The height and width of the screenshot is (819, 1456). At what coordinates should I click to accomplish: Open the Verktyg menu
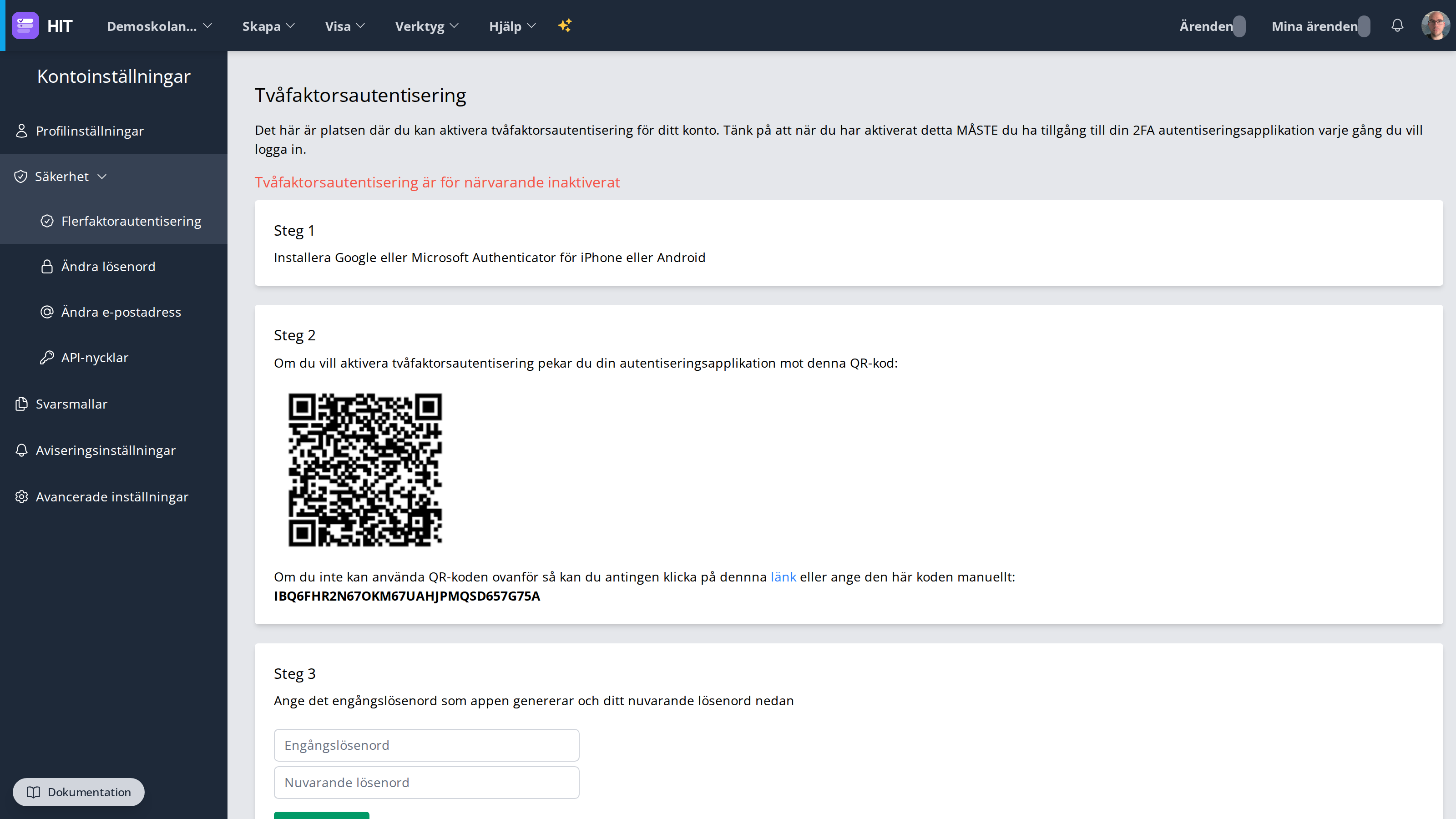tap(427, 26)
